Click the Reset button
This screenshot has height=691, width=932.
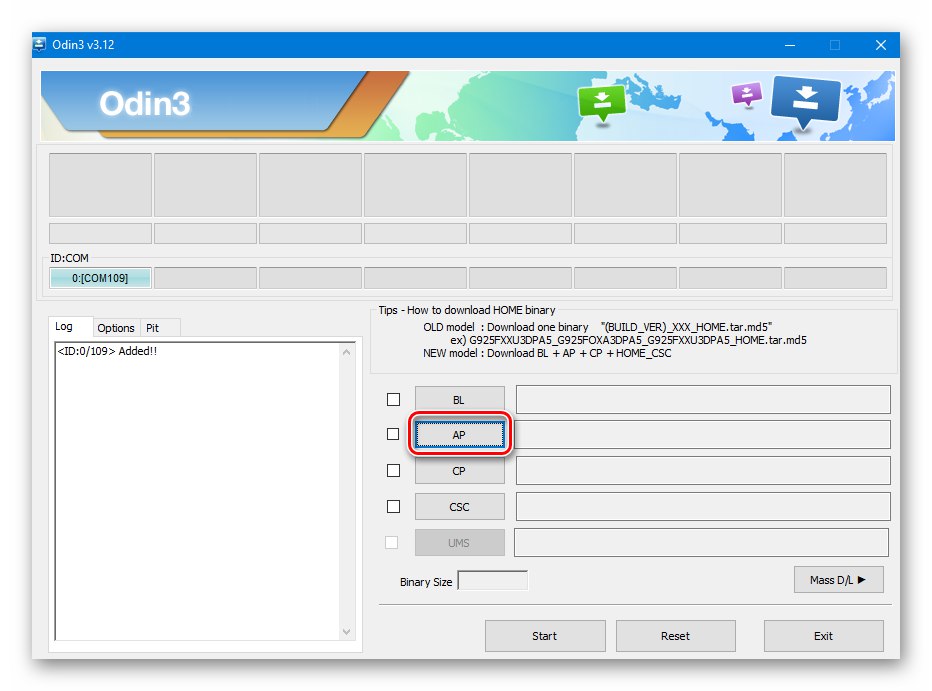coord(676,636)
